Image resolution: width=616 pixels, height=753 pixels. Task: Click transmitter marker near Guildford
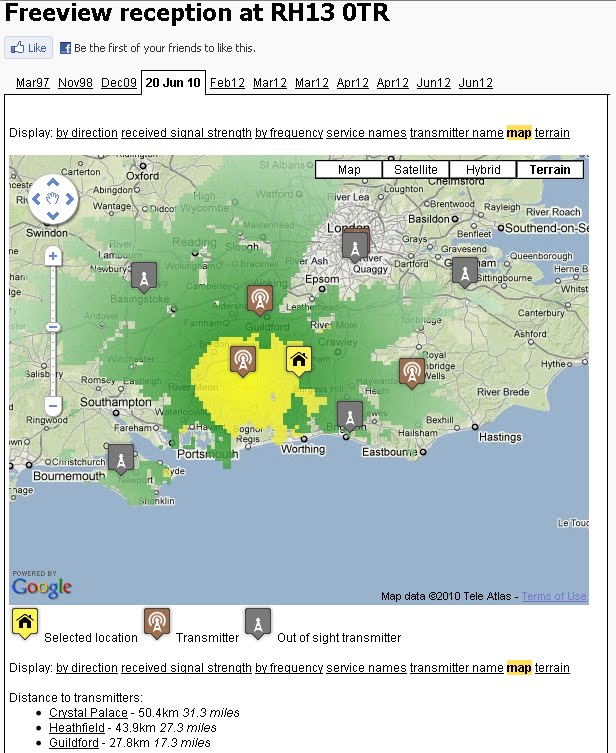pyautogui.click(x=260, y=301)
